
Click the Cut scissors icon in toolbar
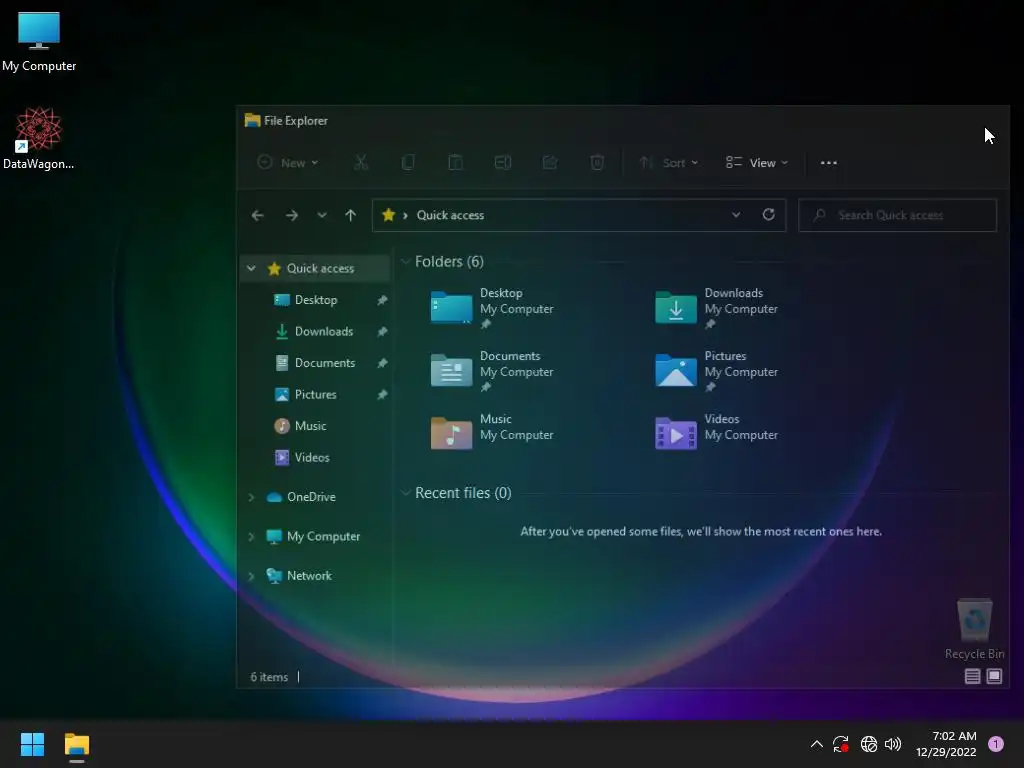coord(360,163)
